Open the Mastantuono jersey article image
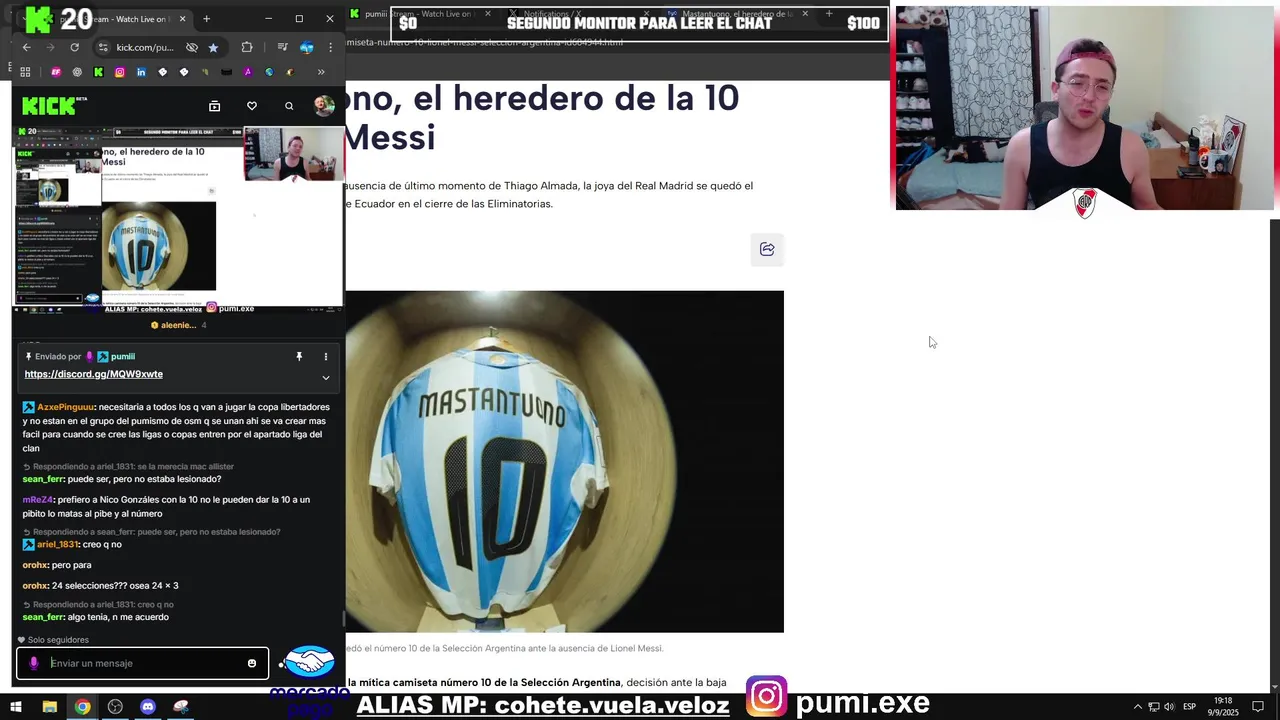1280x720 pixels. (x=565, y=461)
